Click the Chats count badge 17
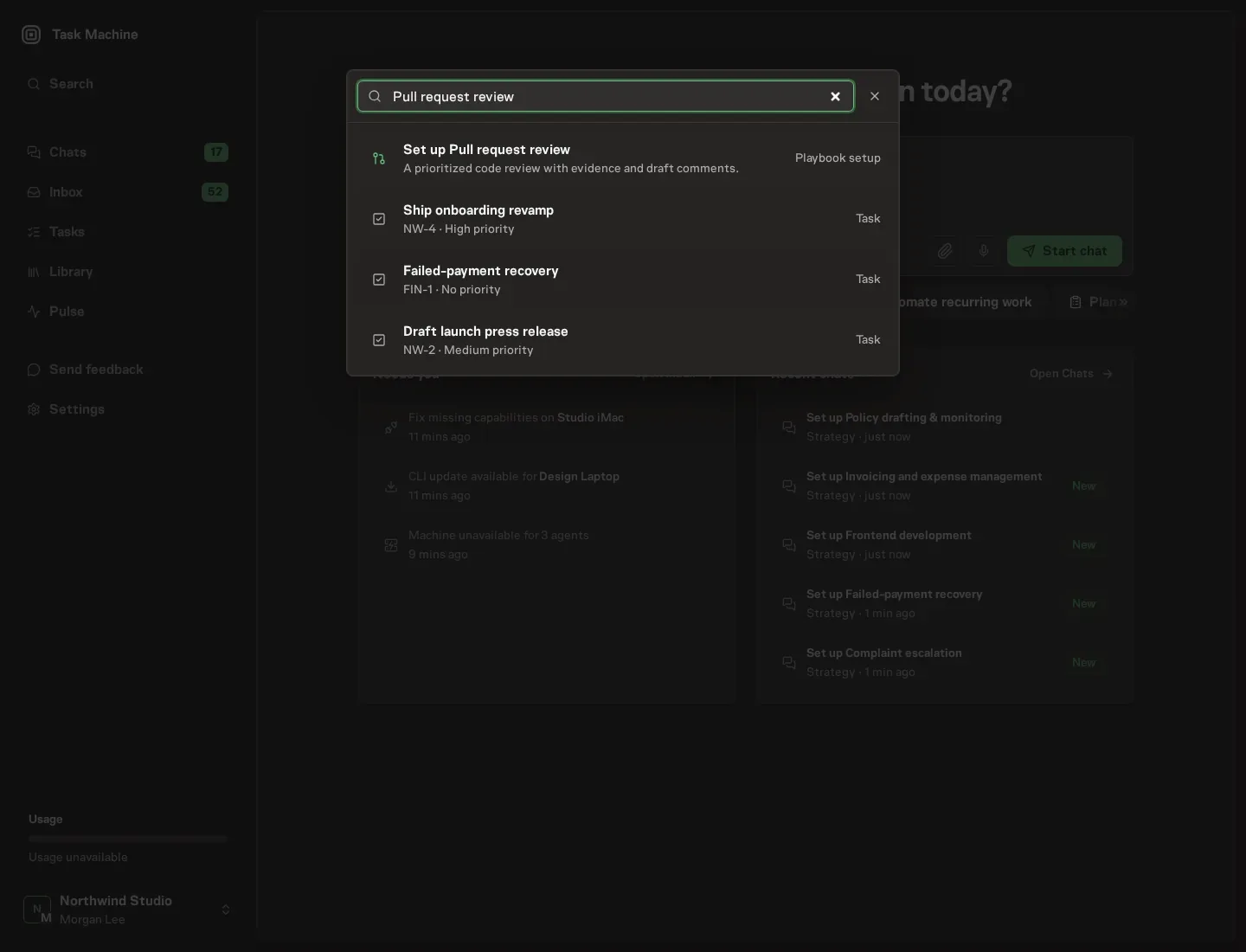The height and width of the screenshot is (952, 1246). click(x=216, y=152)
